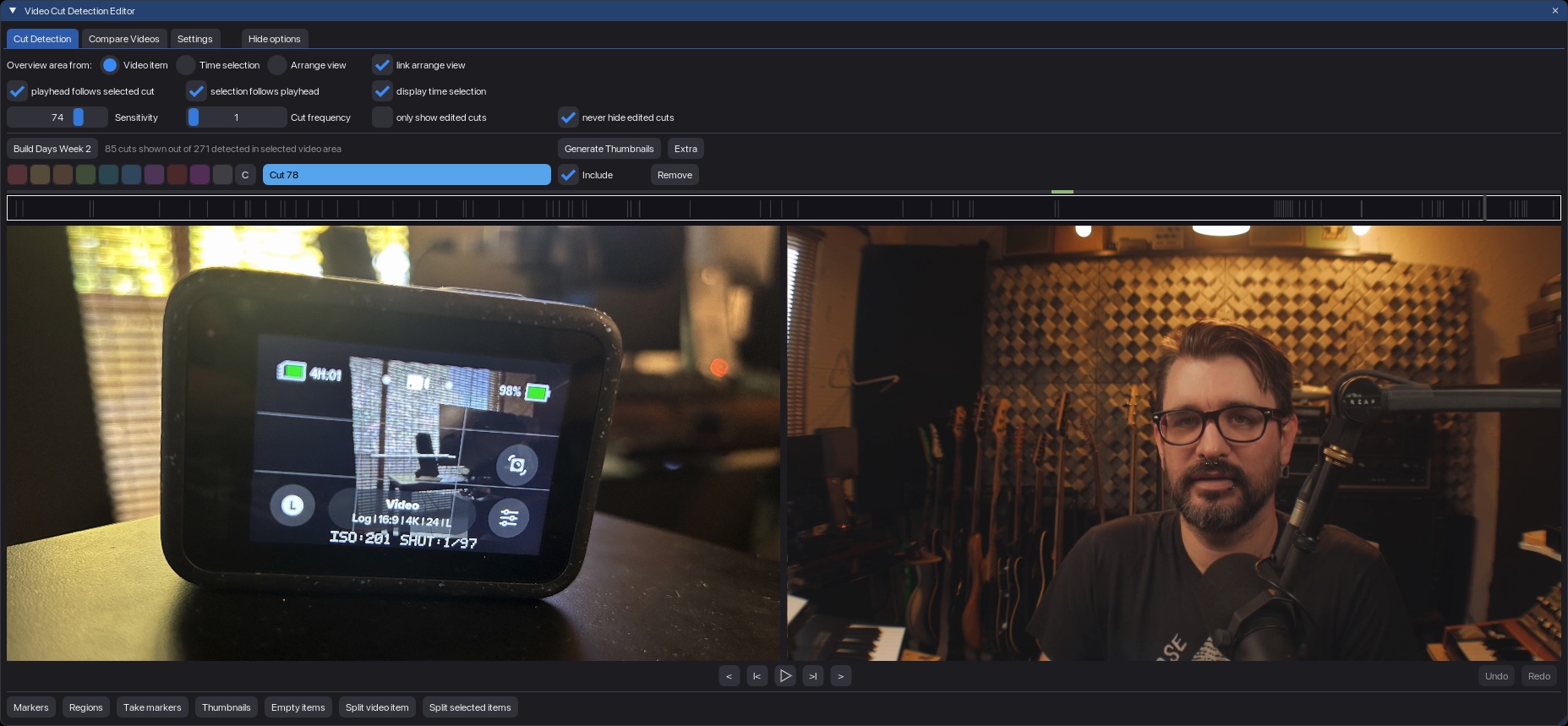Click the Cut 78 name field

tap(406, 175)
